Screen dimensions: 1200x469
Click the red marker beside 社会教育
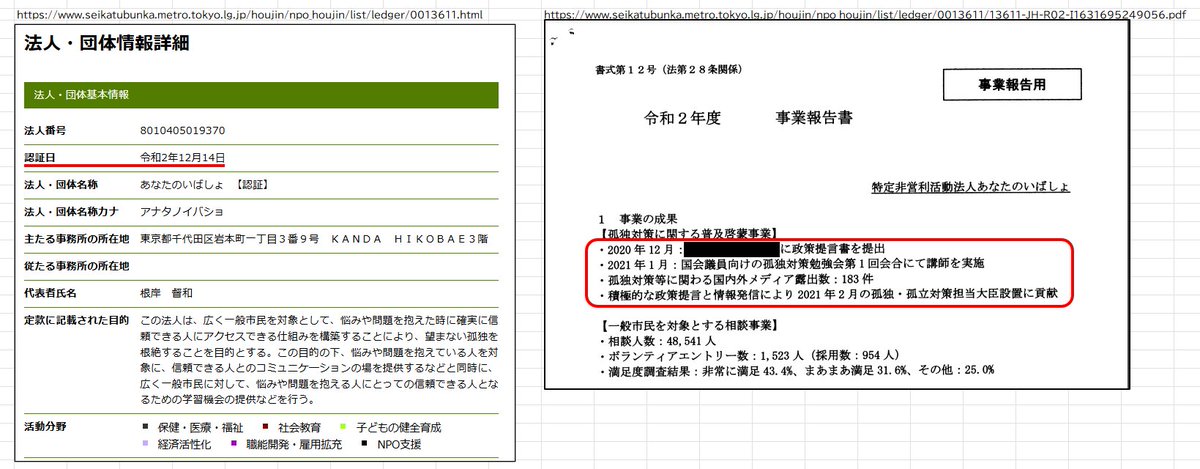(266, 428)
